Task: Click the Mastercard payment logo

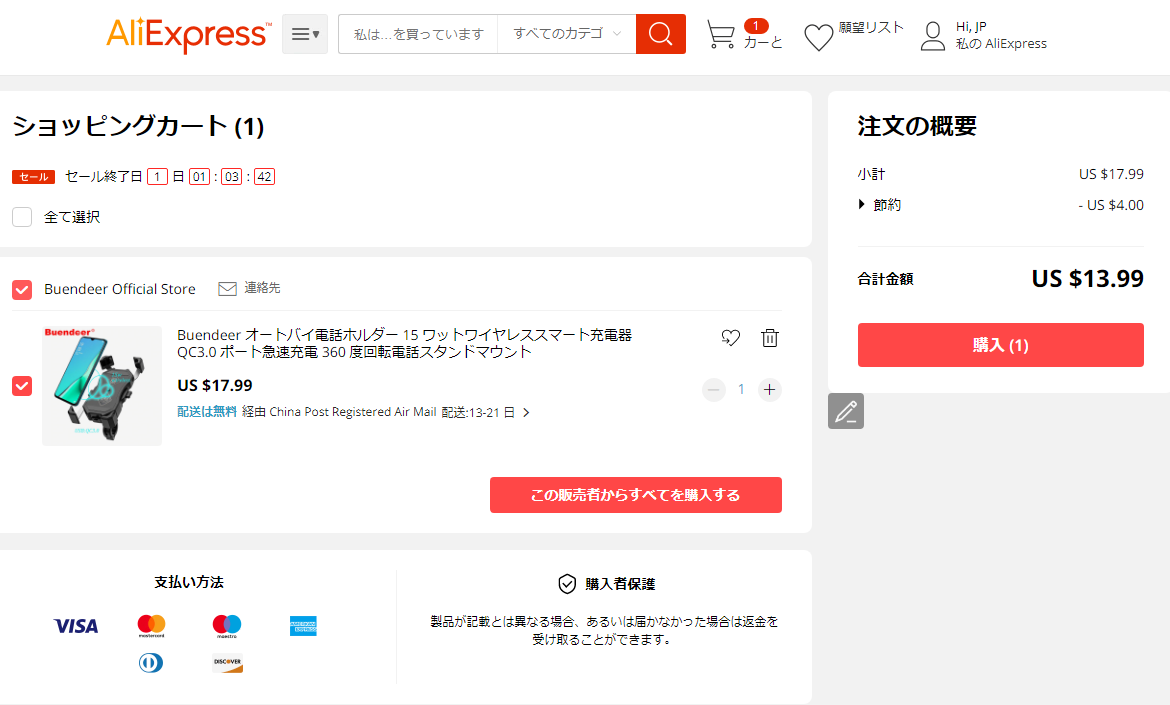Action: [x=151, y=626]
